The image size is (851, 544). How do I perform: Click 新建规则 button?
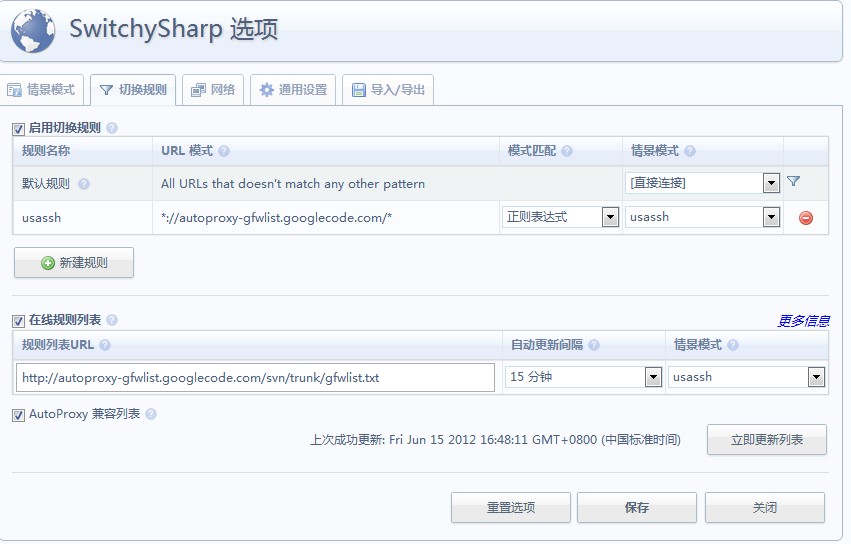[74, 263]
